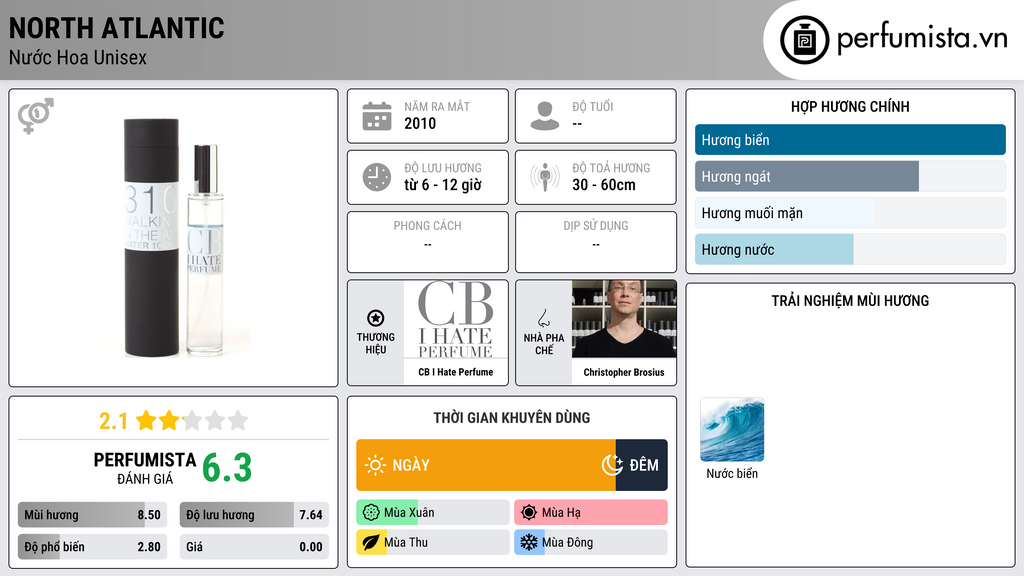Click the sillage radiating person icon

pyautogui.click(x=545, y=177)
